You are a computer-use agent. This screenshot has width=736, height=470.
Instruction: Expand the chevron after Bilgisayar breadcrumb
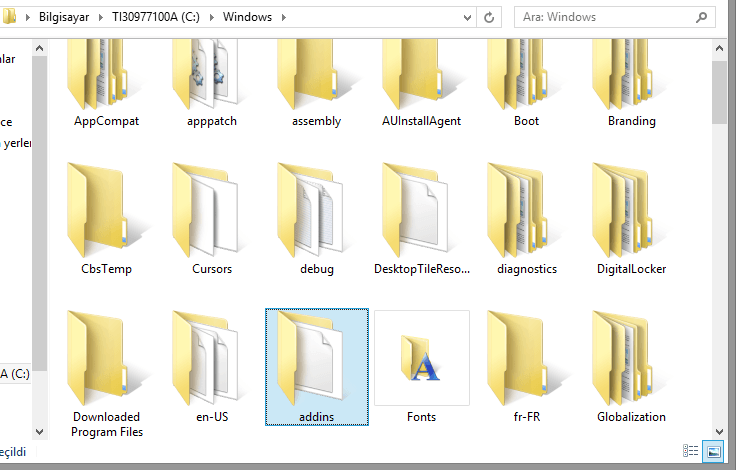(x=102, y=17)
